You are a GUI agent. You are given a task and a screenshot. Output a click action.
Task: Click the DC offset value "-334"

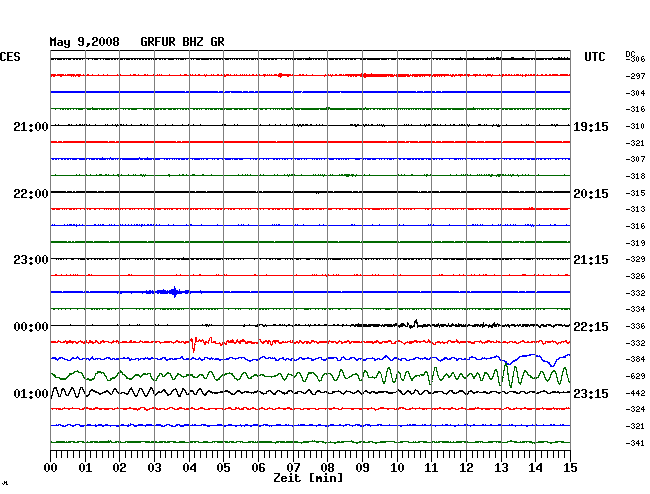point(635,309)
